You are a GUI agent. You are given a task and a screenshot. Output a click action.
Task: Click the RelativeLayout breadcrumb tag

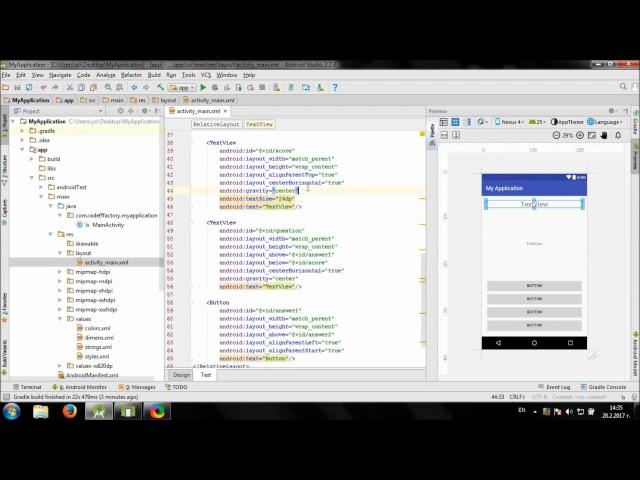tap(216, 124)
